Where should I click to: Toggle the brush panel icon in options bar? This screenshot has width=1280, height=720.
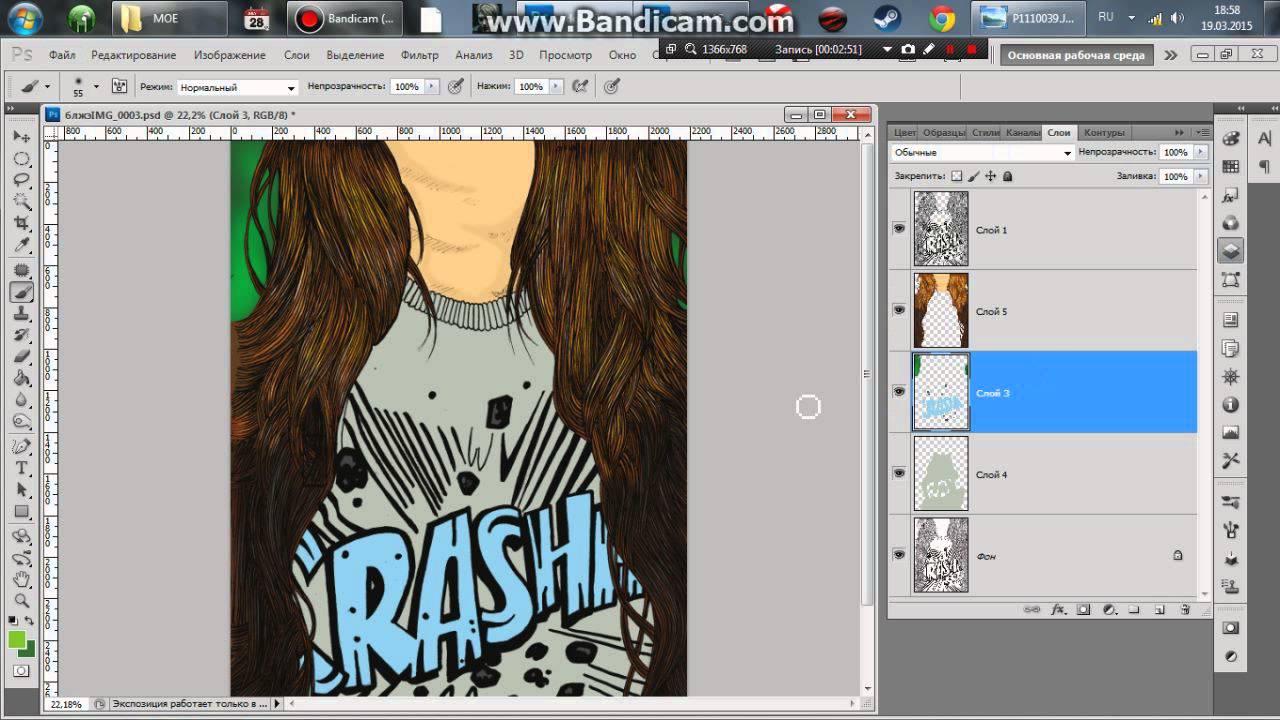click(119, 87)
